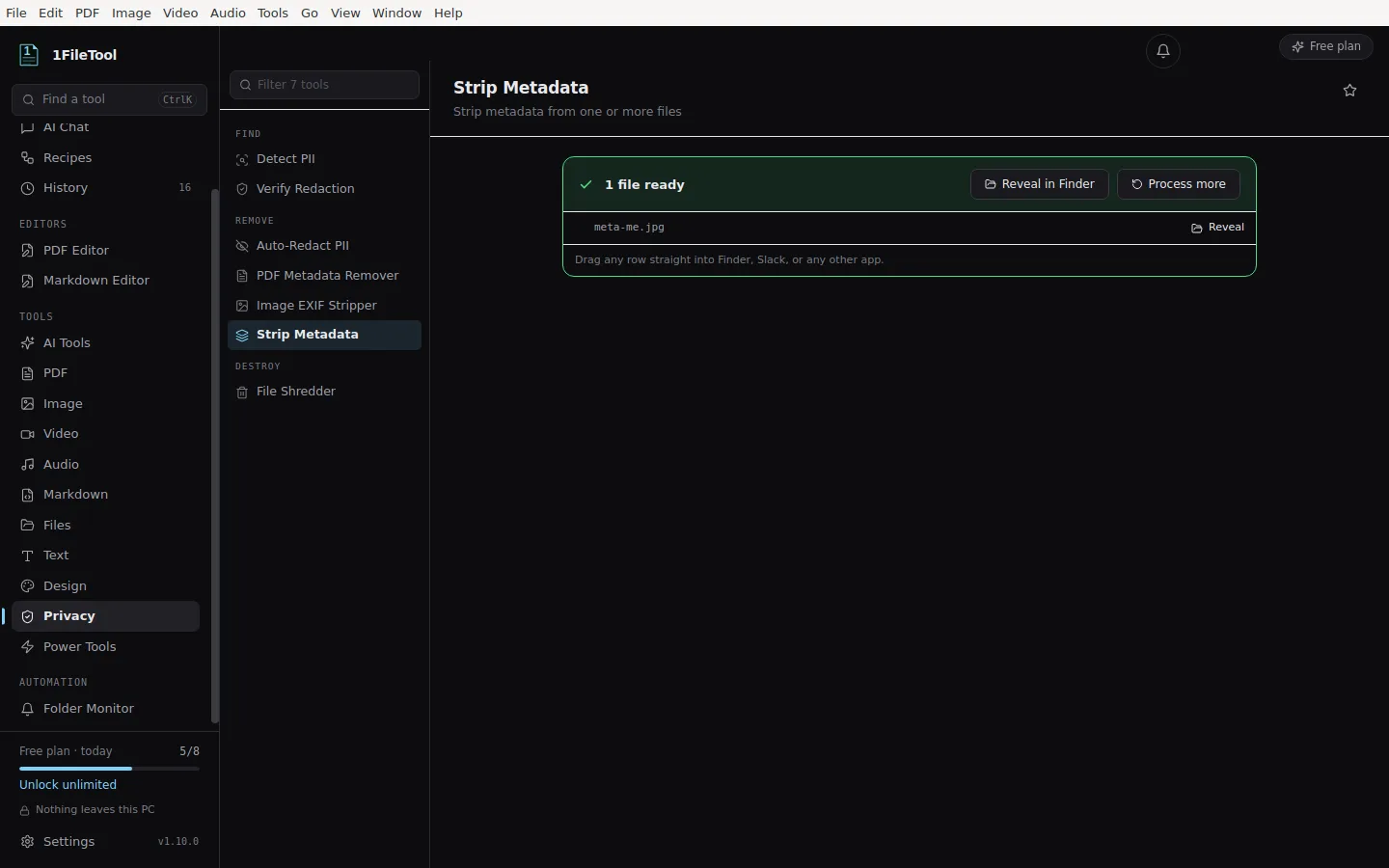Click the 1FileTool logo icon
The width and height of the screenshot is (1389, 868).
29,55
